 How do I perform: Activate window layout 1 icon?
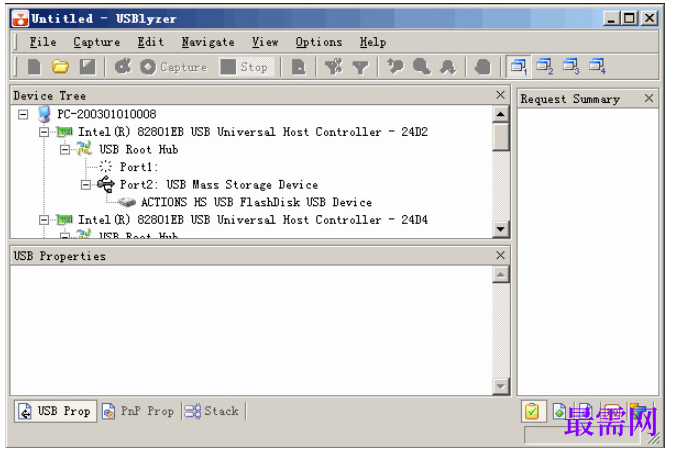tap(519, 66)
